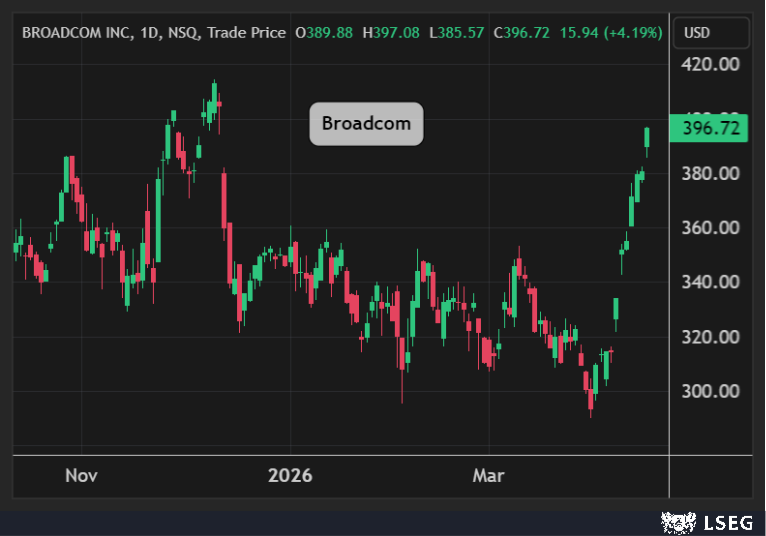Click the LSEG logo icon
This screenshot has width=766, height=536.
point(672,521)
